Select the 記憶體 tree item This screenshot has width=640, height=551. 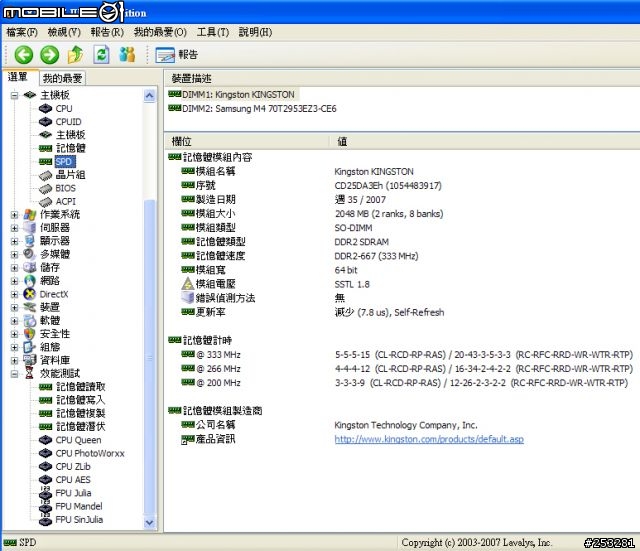point(71,148)
